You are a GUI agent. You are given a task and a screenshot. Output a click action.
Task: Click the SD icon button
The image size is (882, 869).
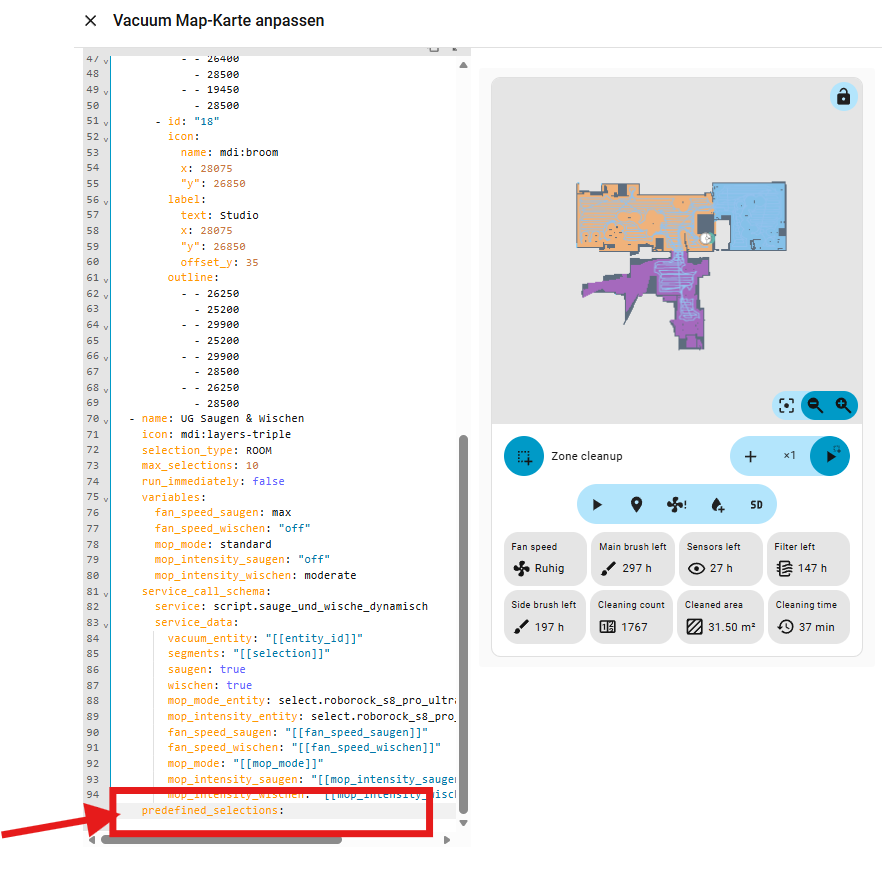coord(756,504)
